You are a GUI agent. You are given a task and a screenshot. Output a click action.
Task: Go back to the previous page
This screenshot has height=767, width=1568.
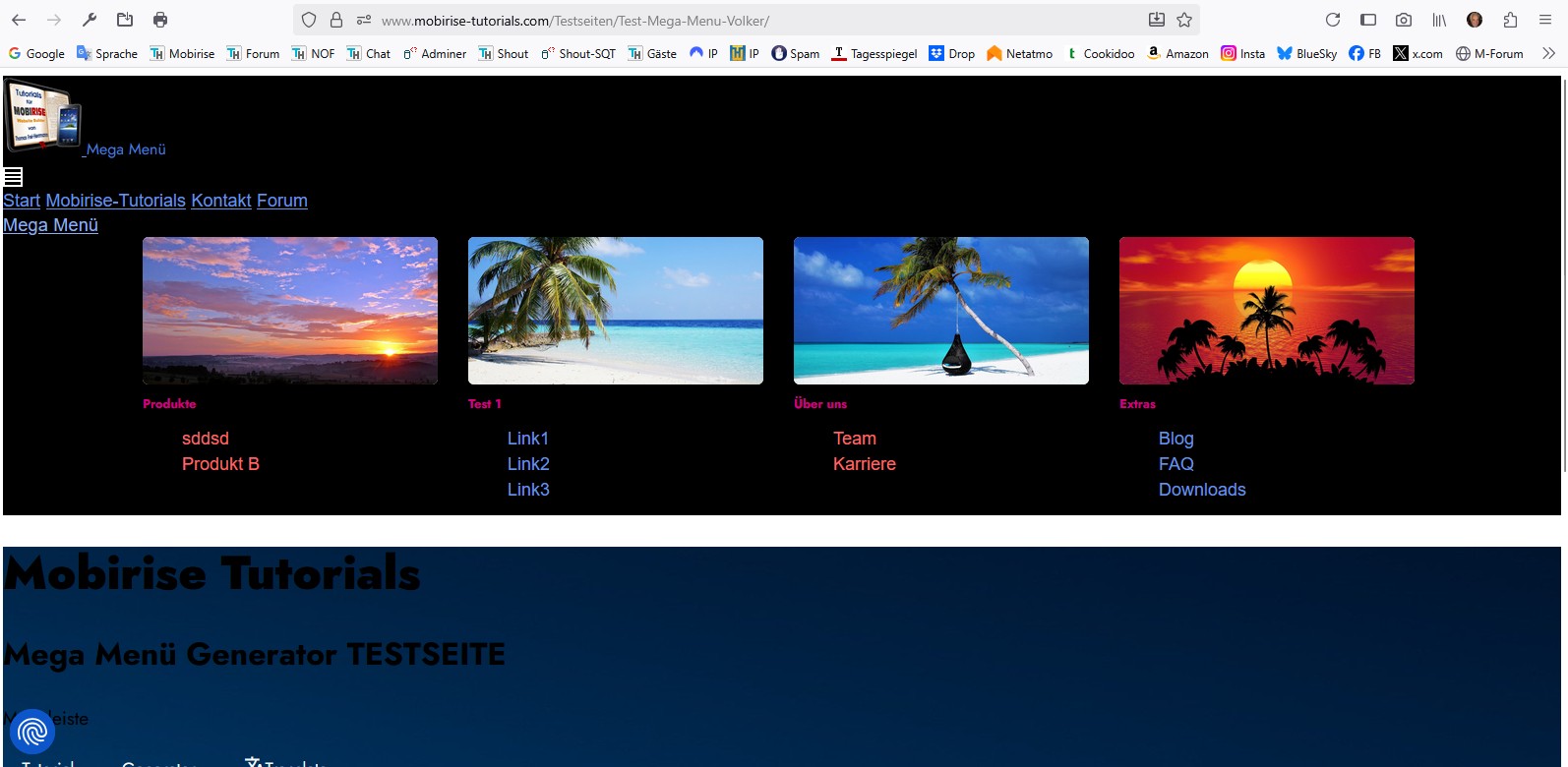(x=19, y=20)
